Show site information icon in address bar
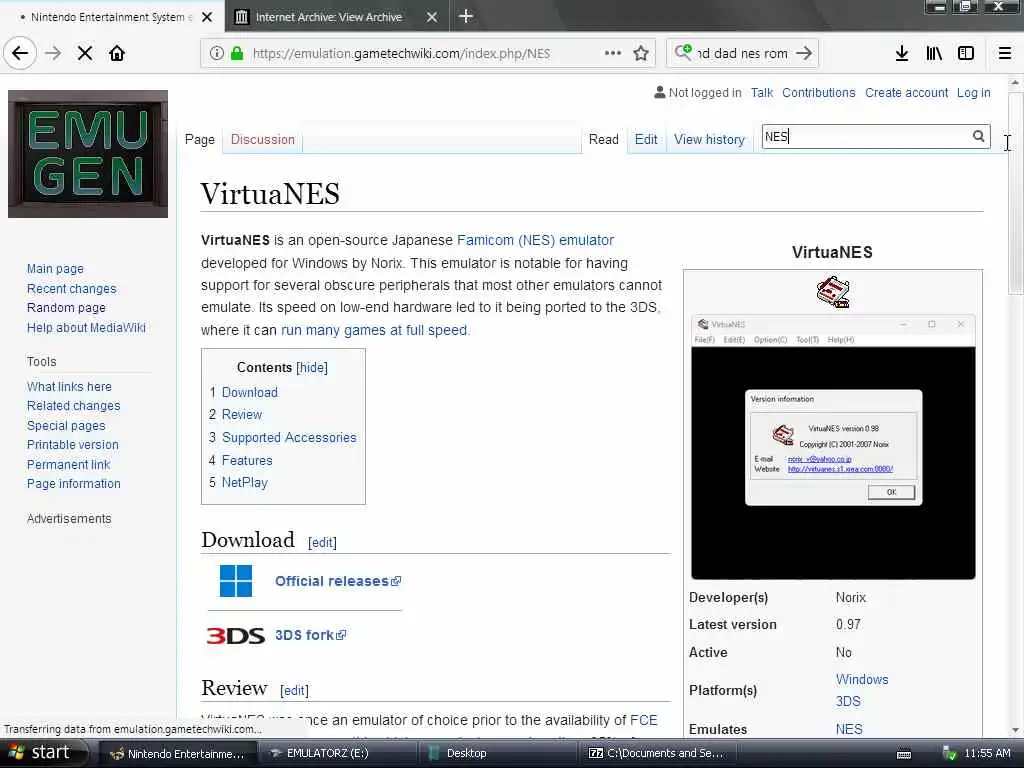Screen dimensions: 1024x768 pos(217,54)
